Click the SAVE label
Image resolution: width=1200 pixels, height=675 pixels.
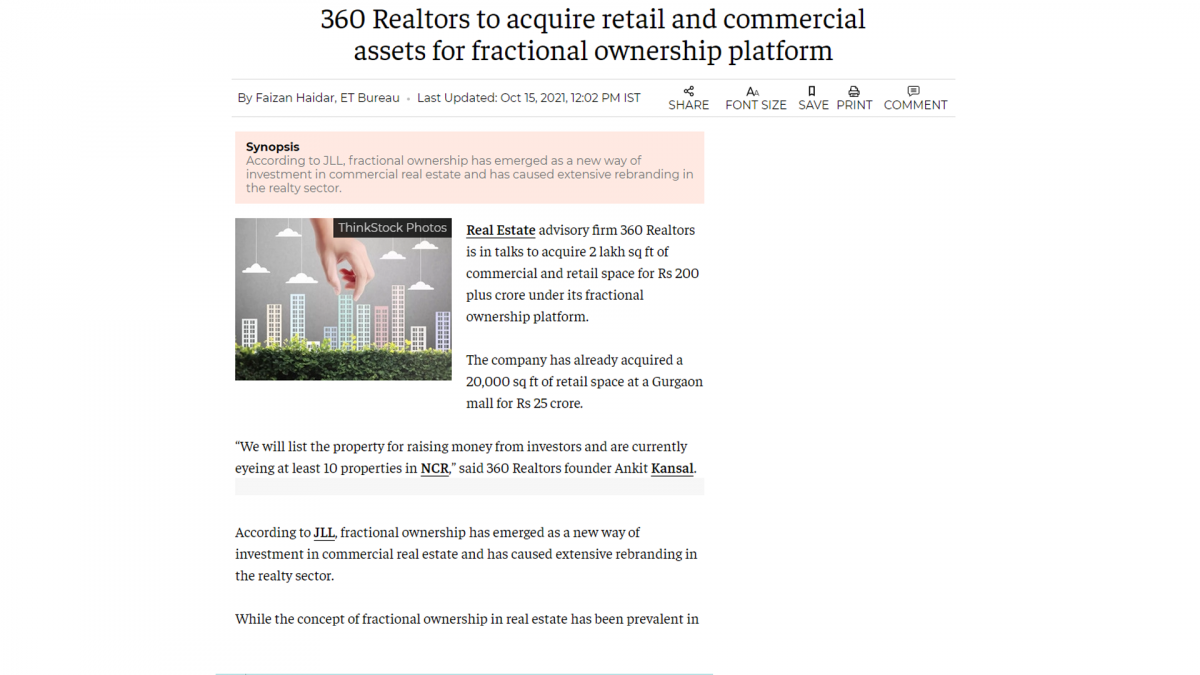[x=813, y=105]
